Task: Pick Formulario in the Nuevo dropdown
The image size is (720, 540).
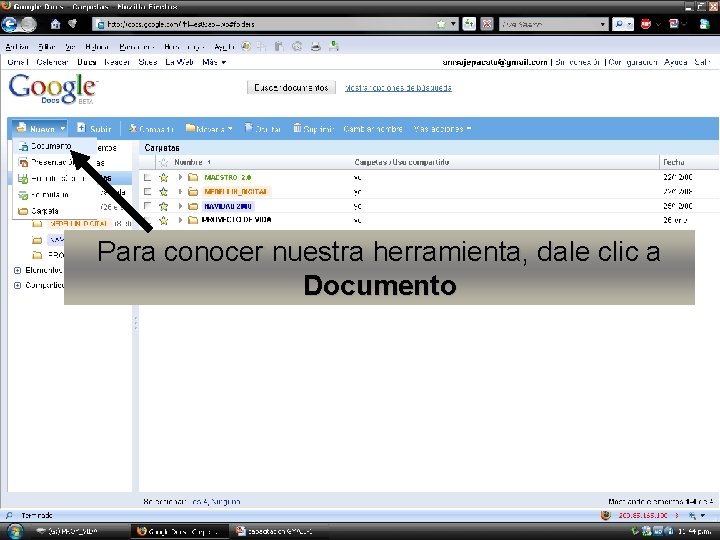Action: click(50, 195)
